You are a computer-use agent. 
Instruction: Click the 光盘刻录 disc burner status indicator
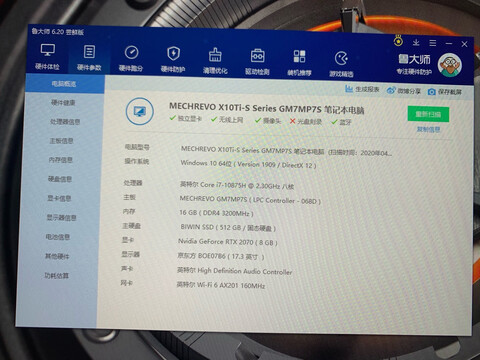306,121
